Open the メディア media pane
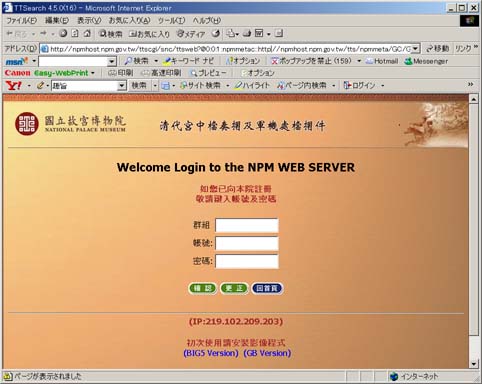This screenshot has height=384, width=482. (191, 34)
